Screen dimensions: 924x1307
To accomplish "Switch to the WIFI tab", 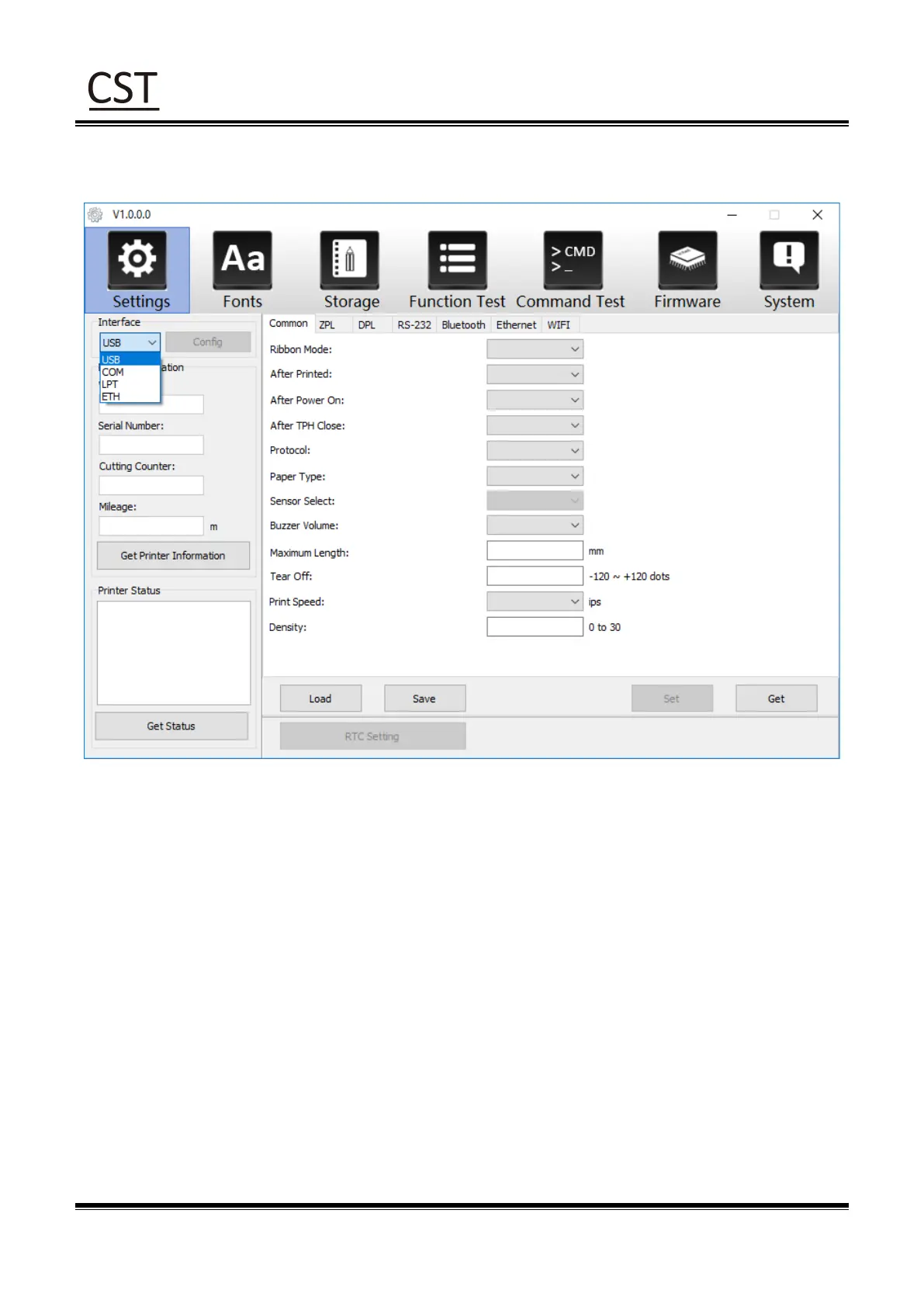I will pyautogui.click(x=559, y=325).
